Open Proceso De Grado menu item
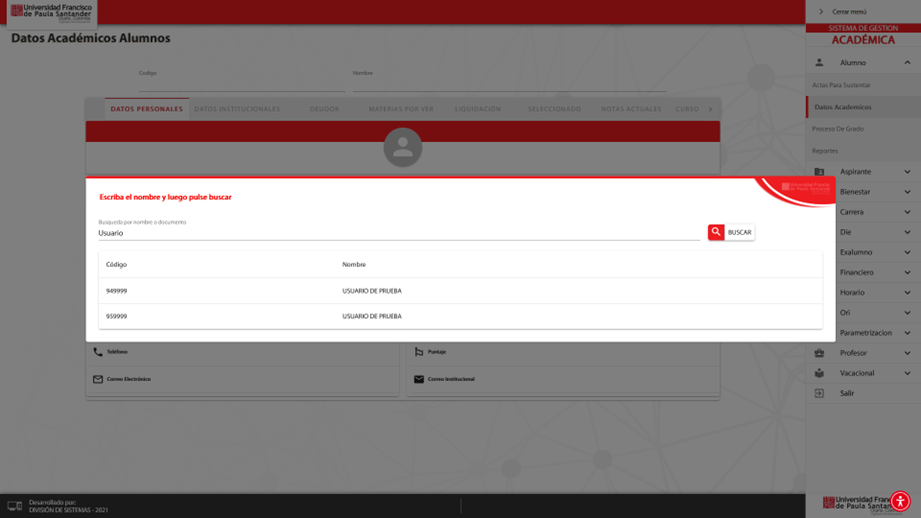Screen dimensions: 921x518 [838, 129]
